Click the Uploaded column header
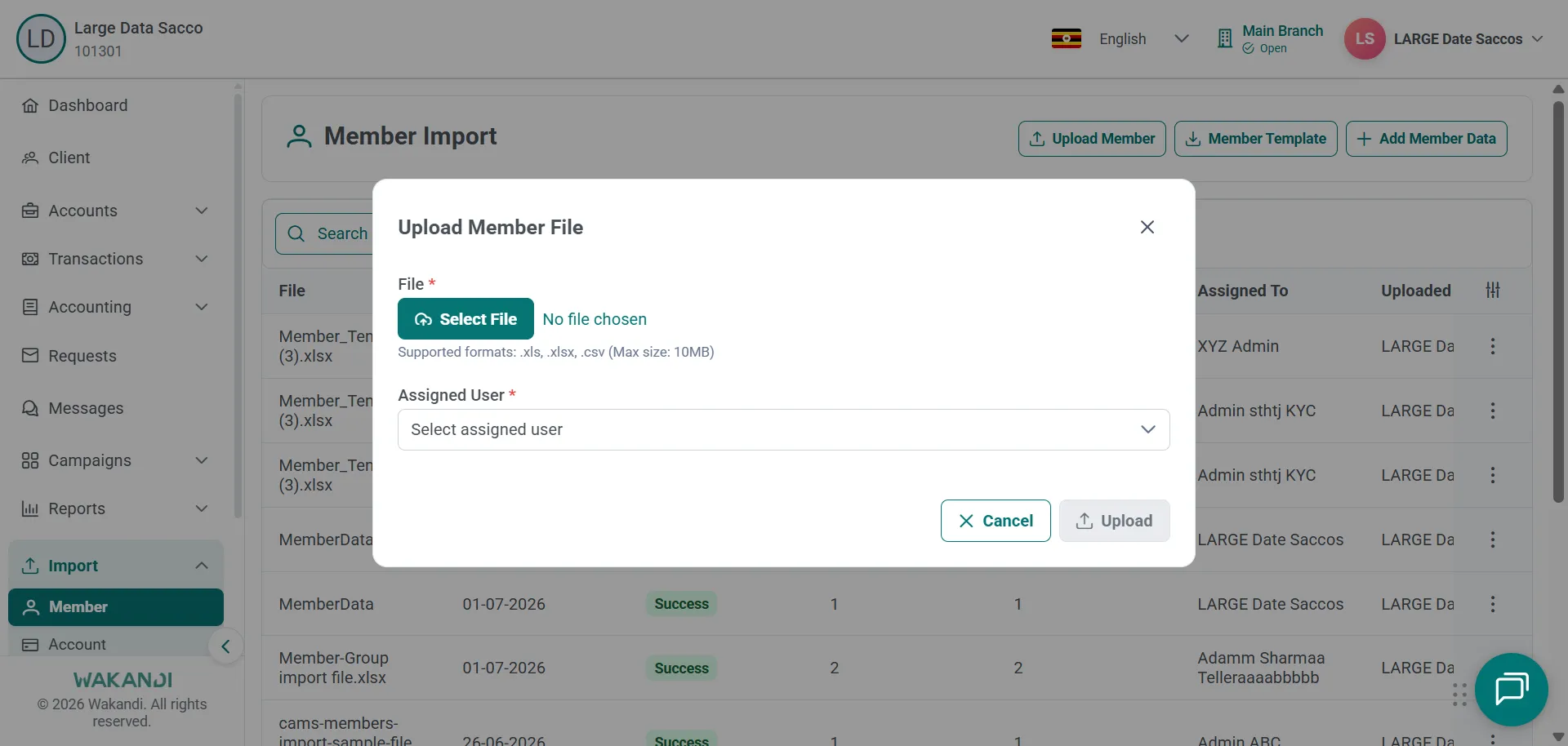Image resolution: width=1568 pixels, height=746 pixels. pyautogui.click(x=1415, y=291)
